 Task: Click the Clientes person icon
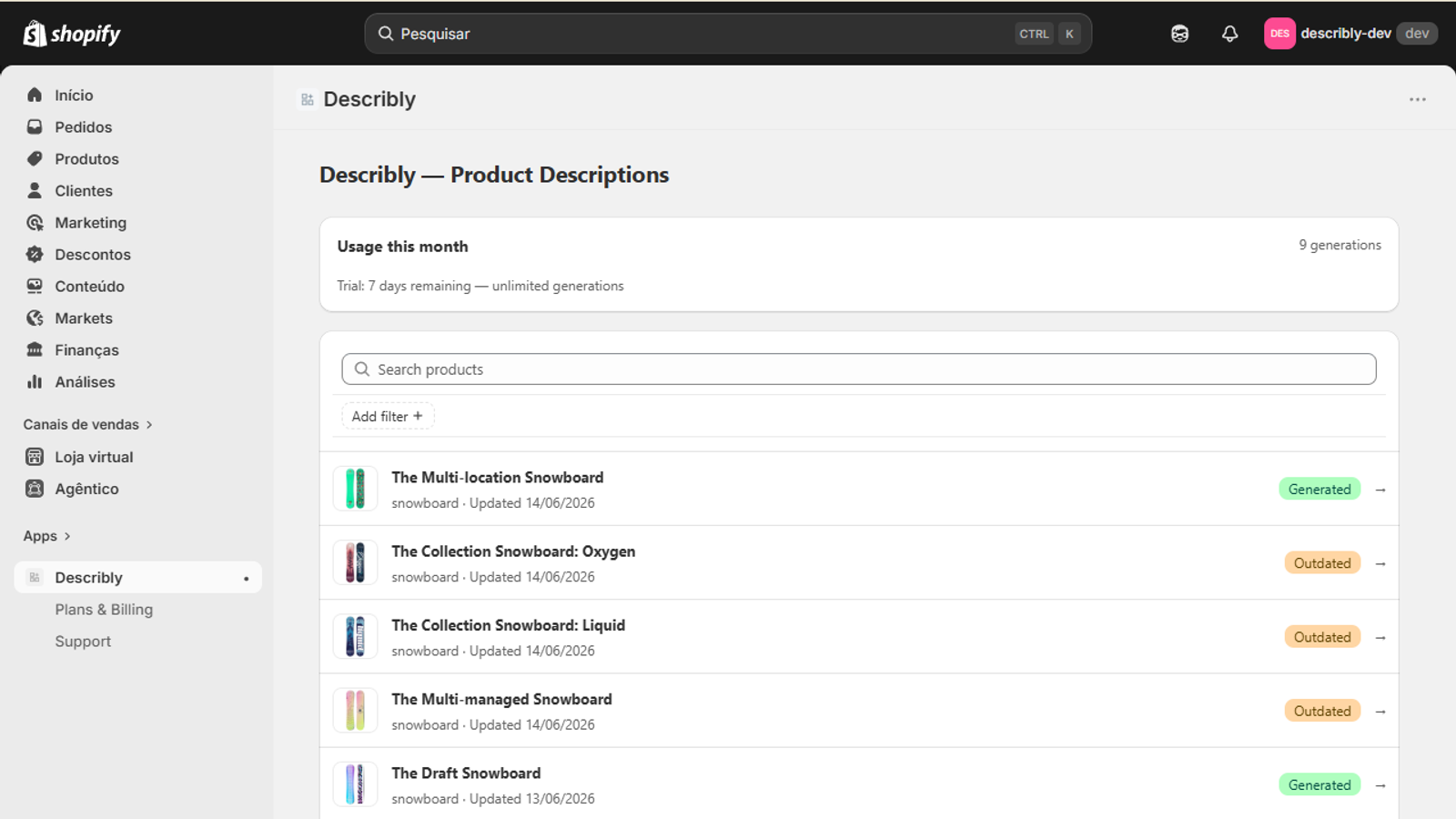(35, 190)
